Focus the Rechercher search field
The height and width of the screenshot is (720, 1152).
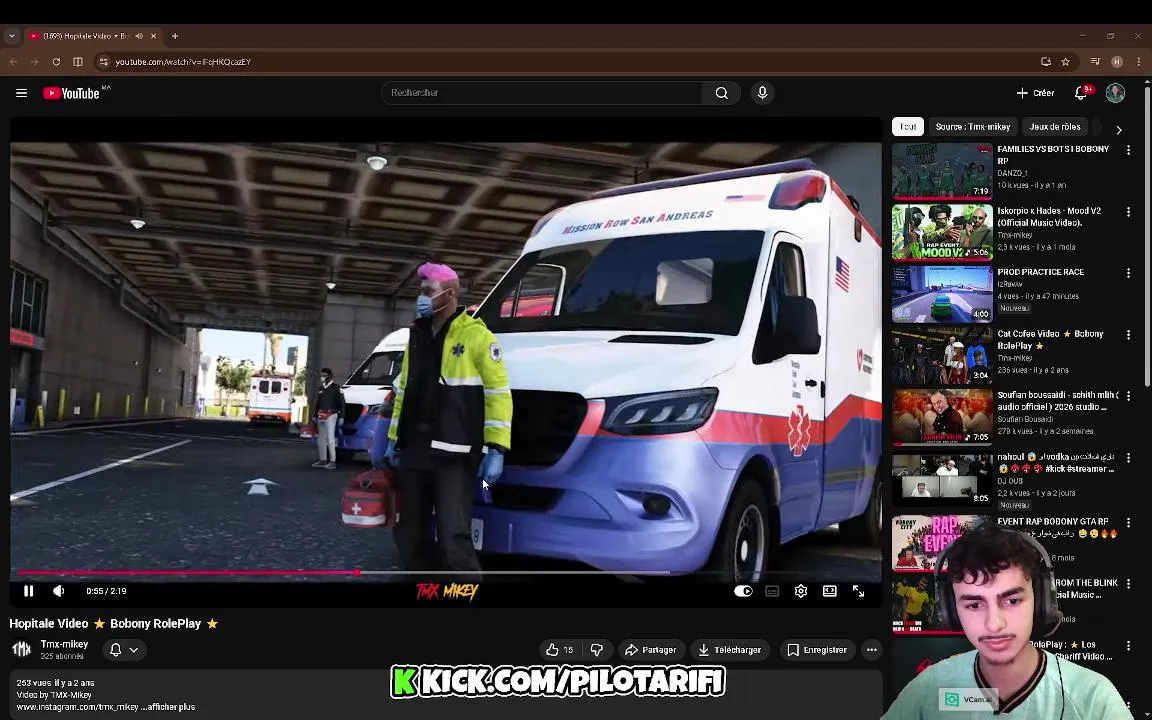[x=542, y=93]
